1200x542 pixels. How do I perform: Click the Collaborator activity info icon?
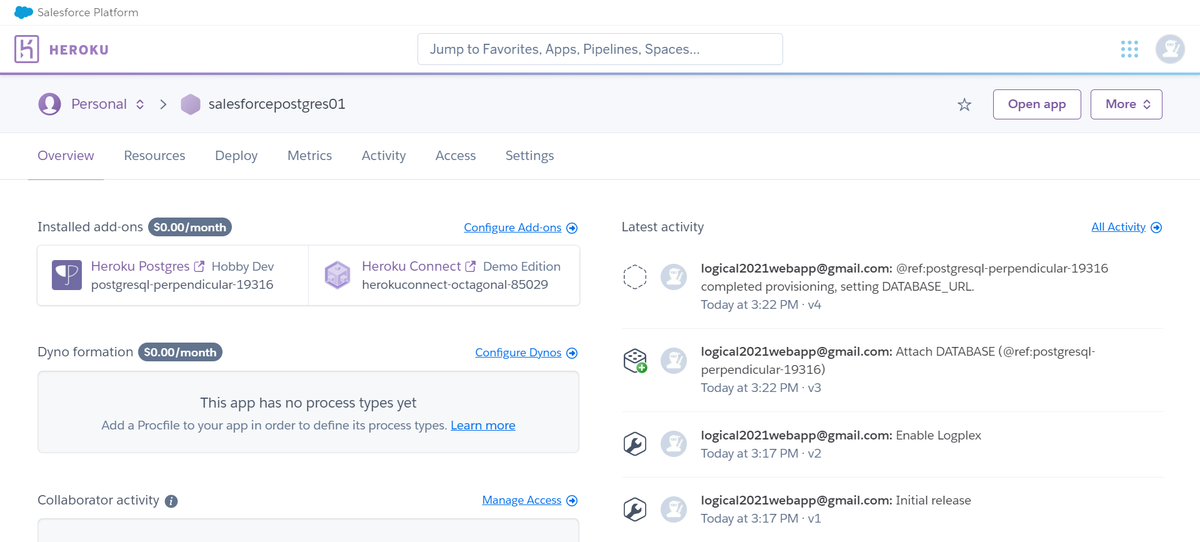coord(171,501)
